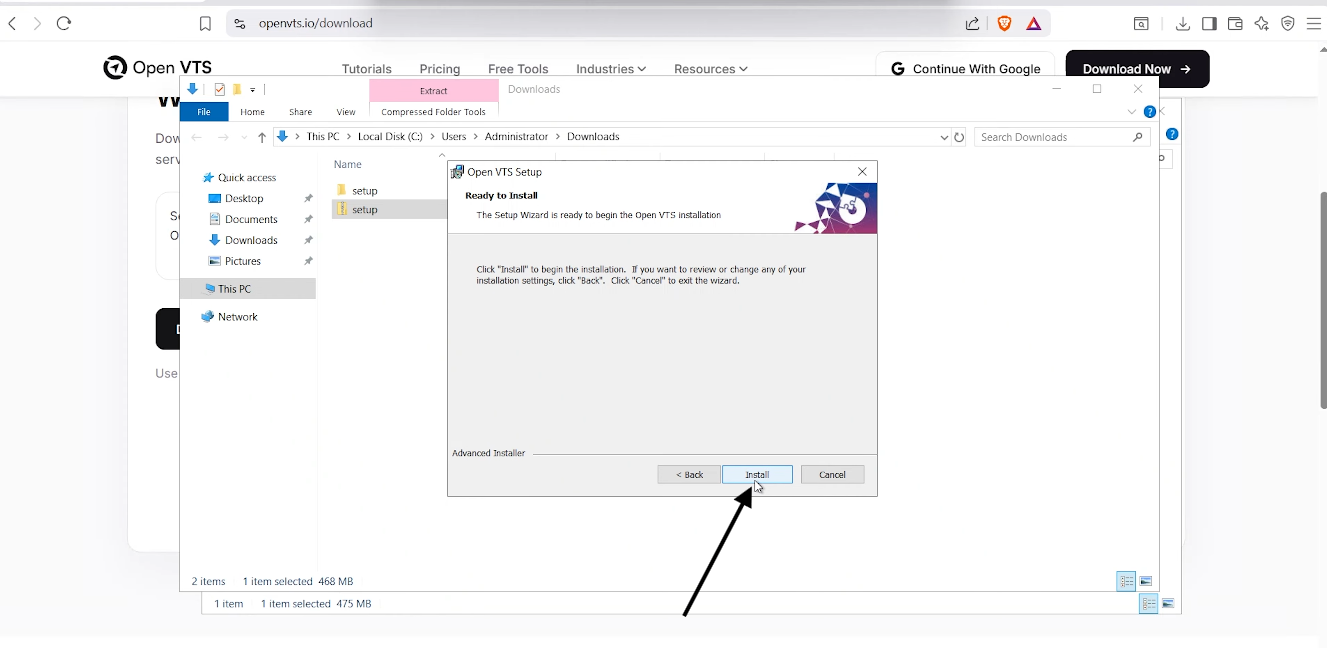Click Local Disk (C:) breadcrumb
Screen dimensions: 1327x648
(390, 136)
